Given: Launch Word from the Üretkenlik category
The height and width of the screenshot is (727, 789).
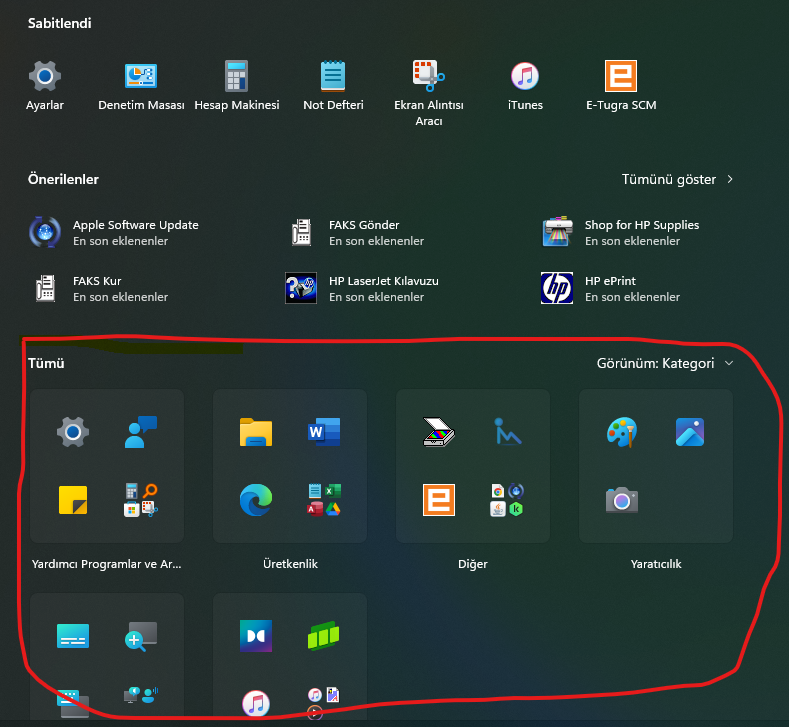Looking at the screenshot, I should tap(324, 432).
